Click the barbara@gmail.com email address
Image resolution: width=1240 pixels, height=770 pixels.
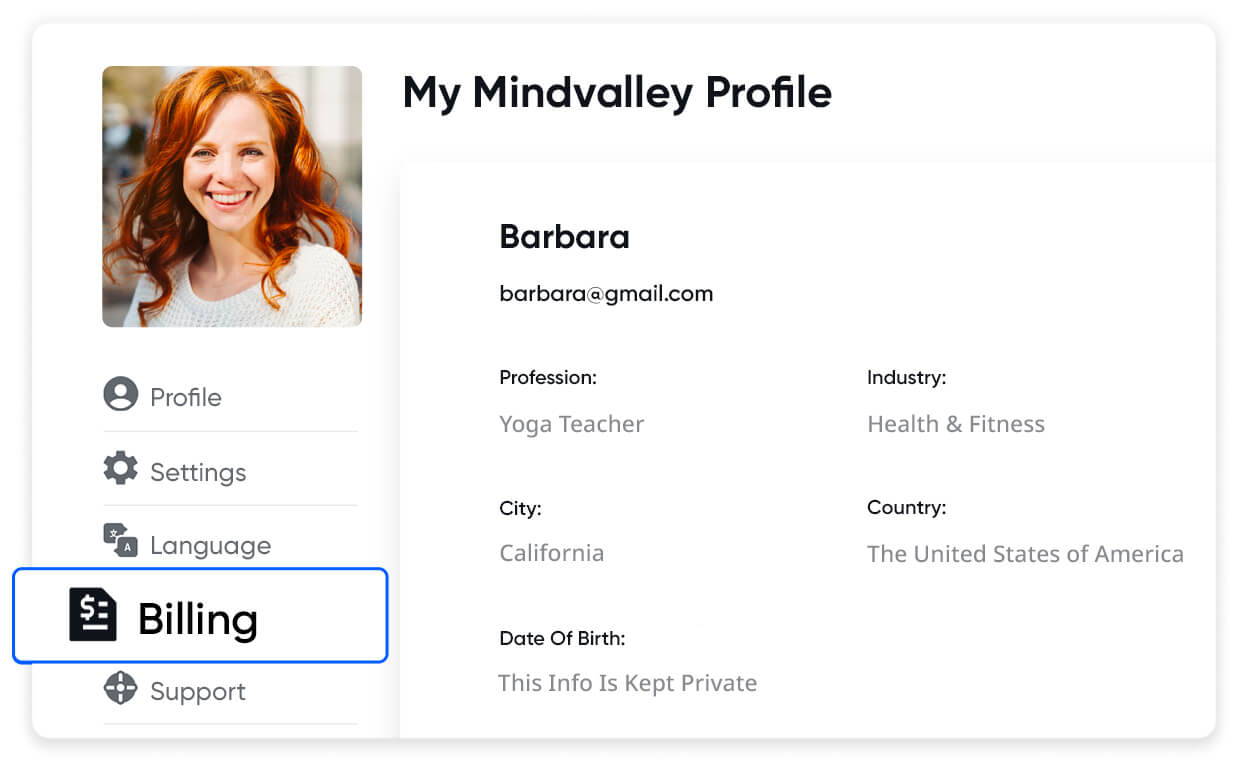pyautogui.click(x=606, y=294)
